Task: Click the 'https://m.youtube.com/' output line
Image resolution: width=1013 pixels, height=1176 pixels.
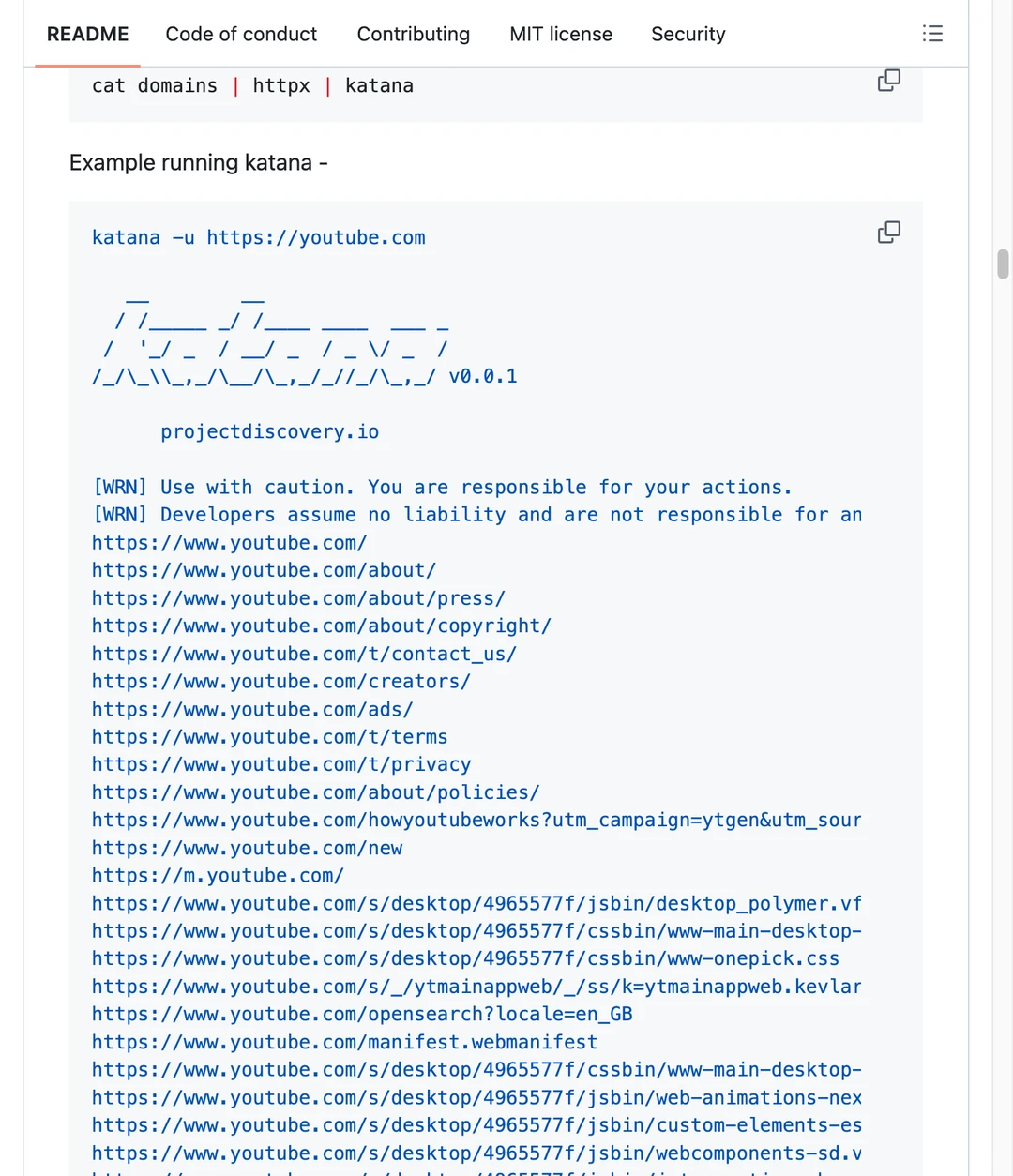Action: coord(219,876)
